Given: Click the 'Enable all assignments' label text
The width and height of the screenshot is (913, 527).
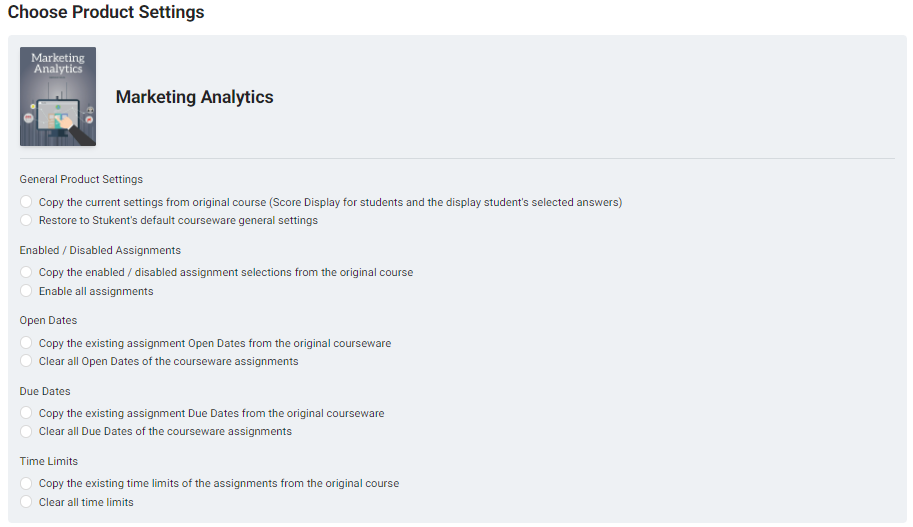Looking at the screenshot, I should coord(96,291).
